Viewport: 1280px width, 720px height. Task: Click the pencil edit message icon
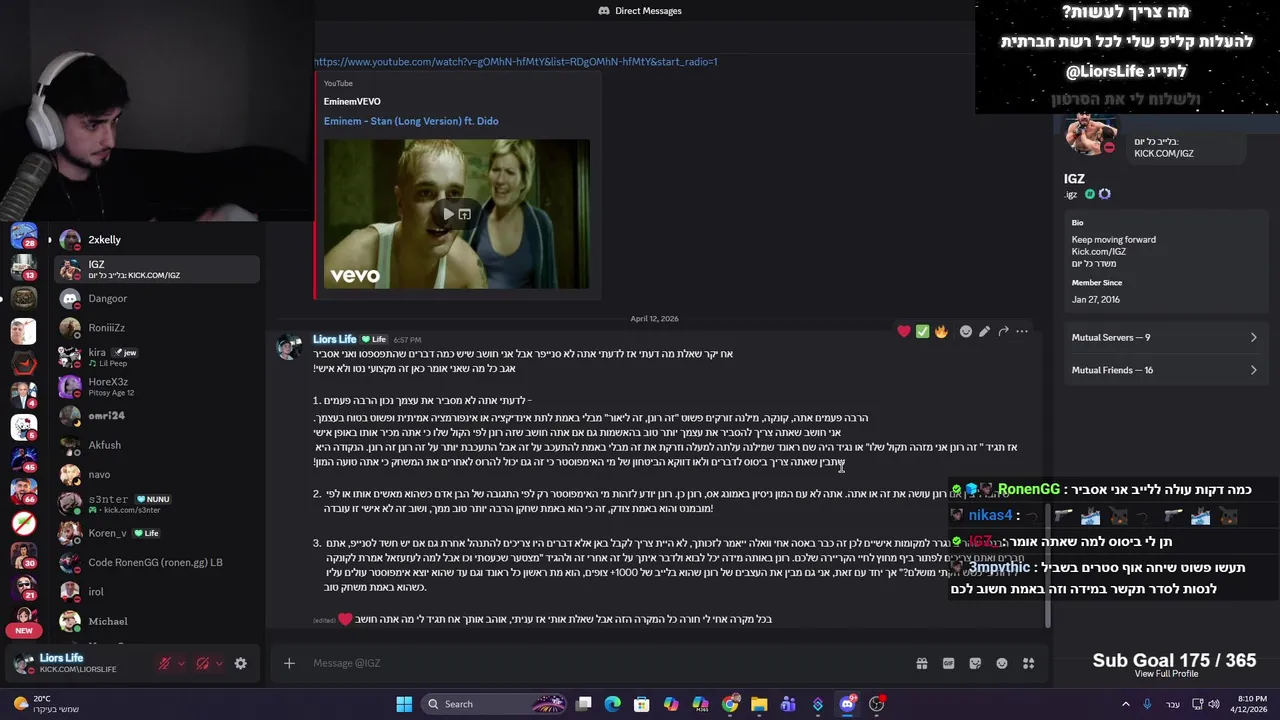click(984, 331)
